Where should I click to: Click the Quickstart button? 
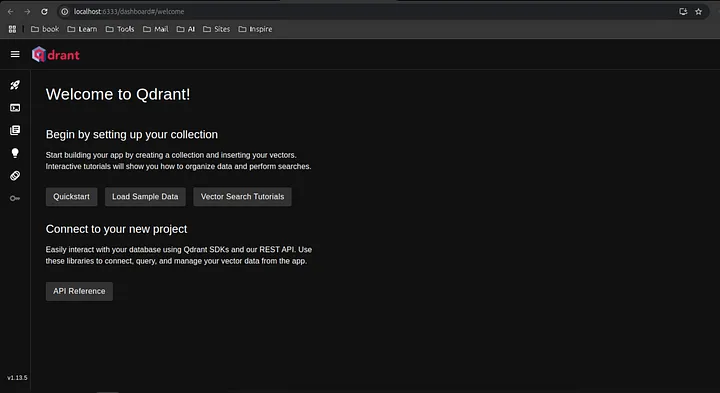tap(71, 196)
